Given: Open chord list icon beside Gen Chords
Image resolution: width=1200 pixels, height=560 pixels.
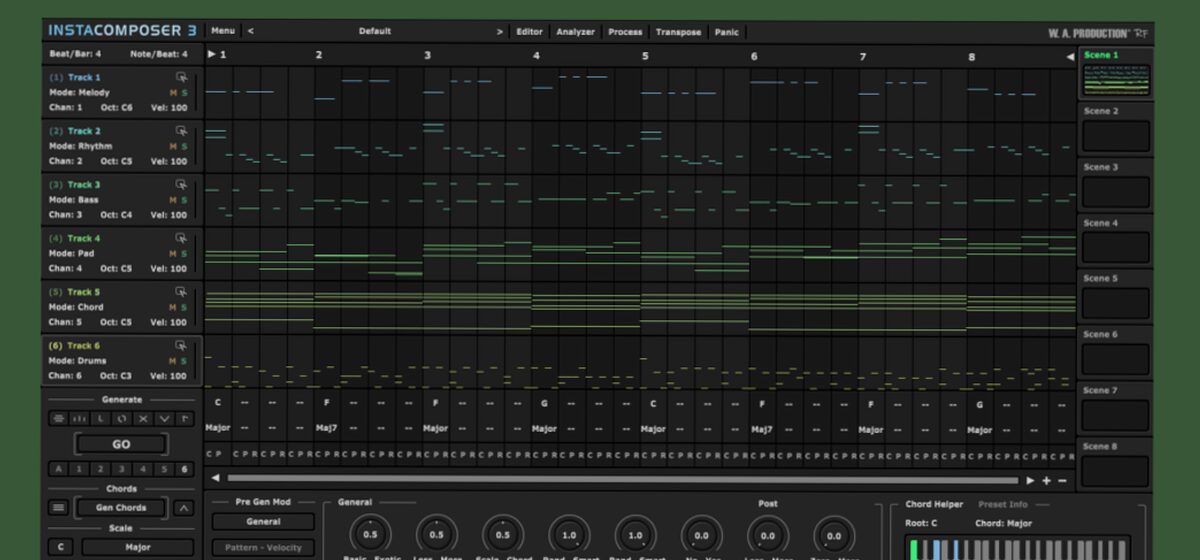Looking at the screenshot, I should (x=58, y=508).
